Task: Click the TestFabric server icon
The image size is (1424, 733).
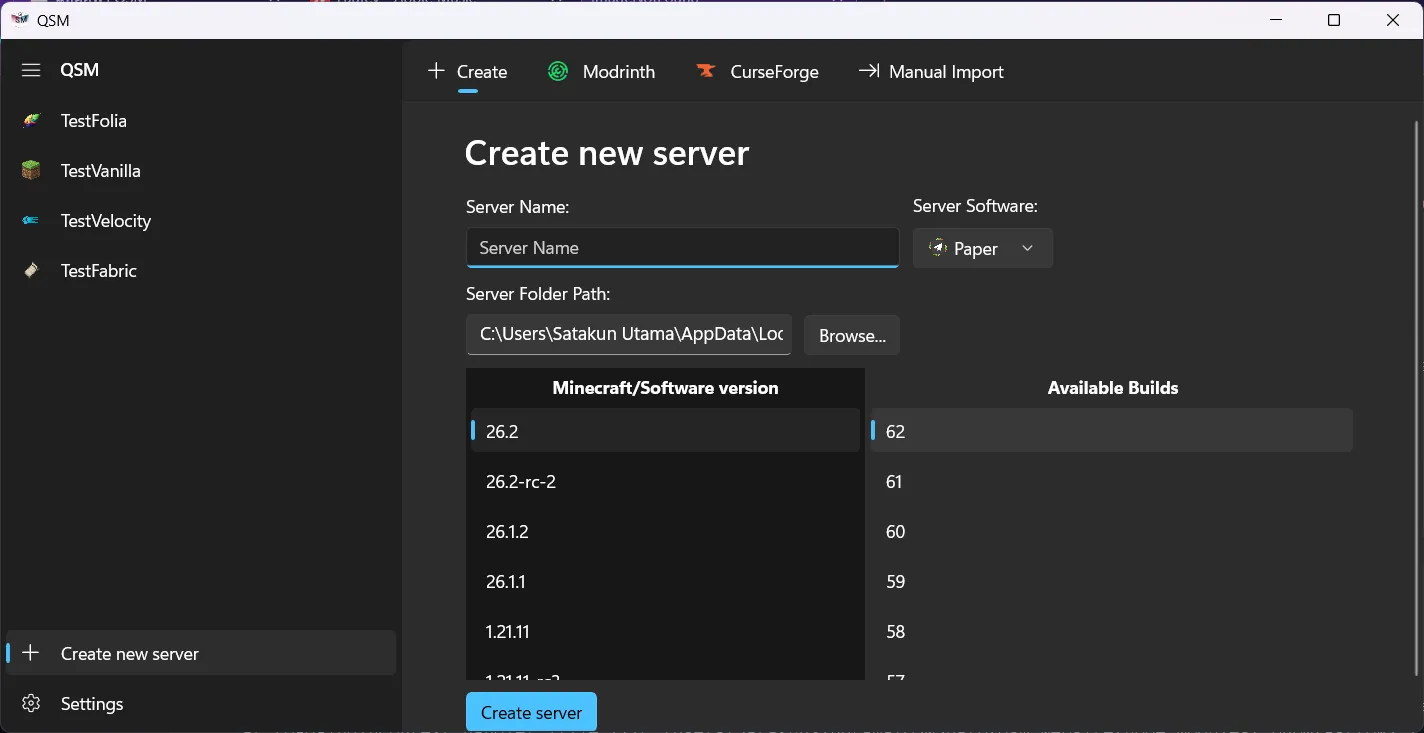Action: pos(31,271)
